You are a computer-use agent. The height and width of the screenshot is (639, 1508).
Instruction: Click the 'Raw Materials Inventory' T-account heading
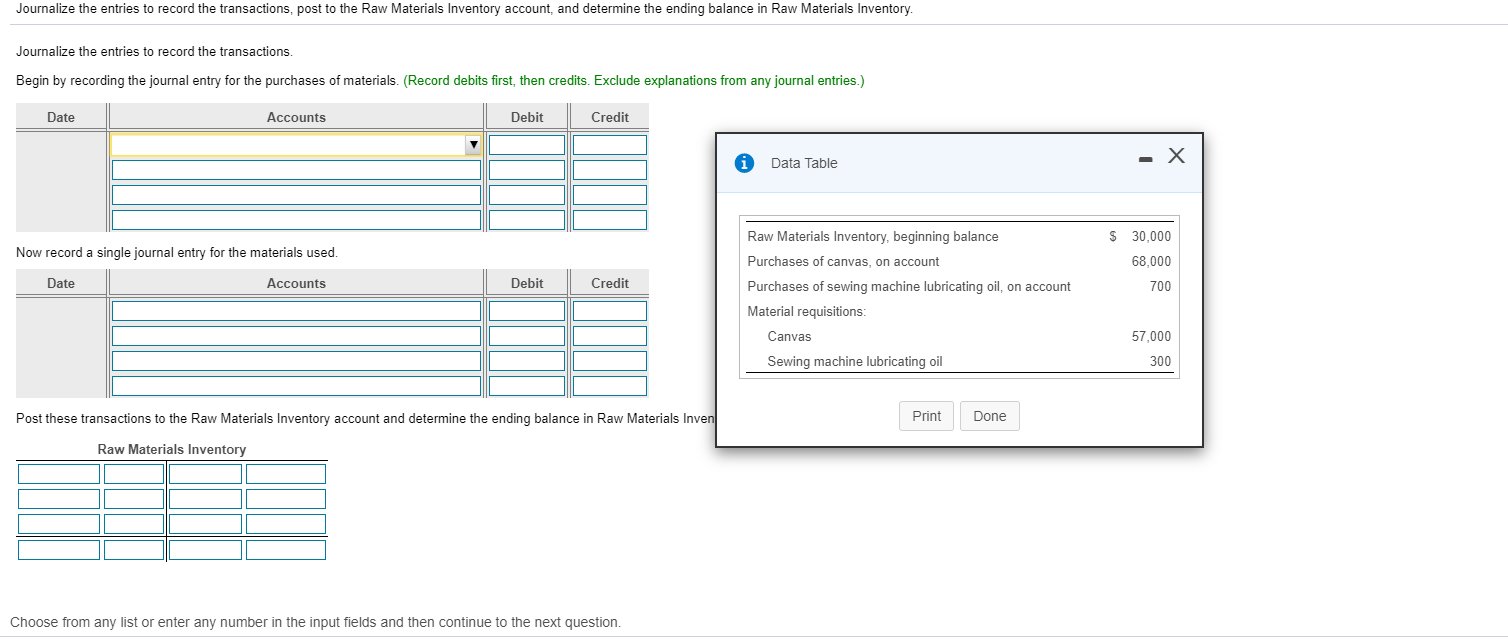(172, 450)
